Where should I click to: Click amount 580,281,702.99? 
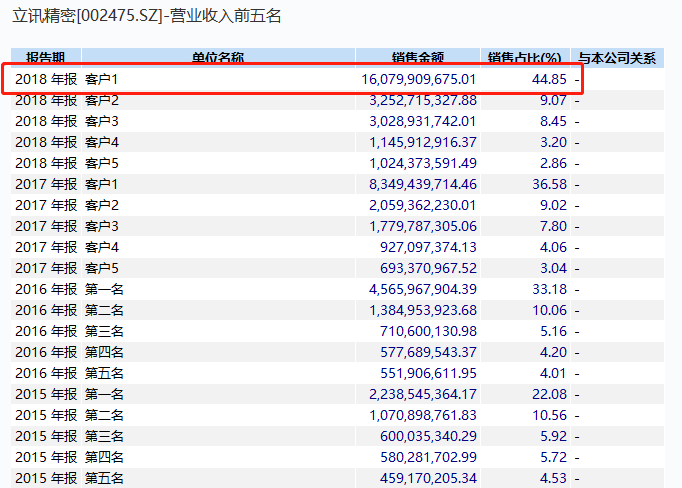(428, 457)
